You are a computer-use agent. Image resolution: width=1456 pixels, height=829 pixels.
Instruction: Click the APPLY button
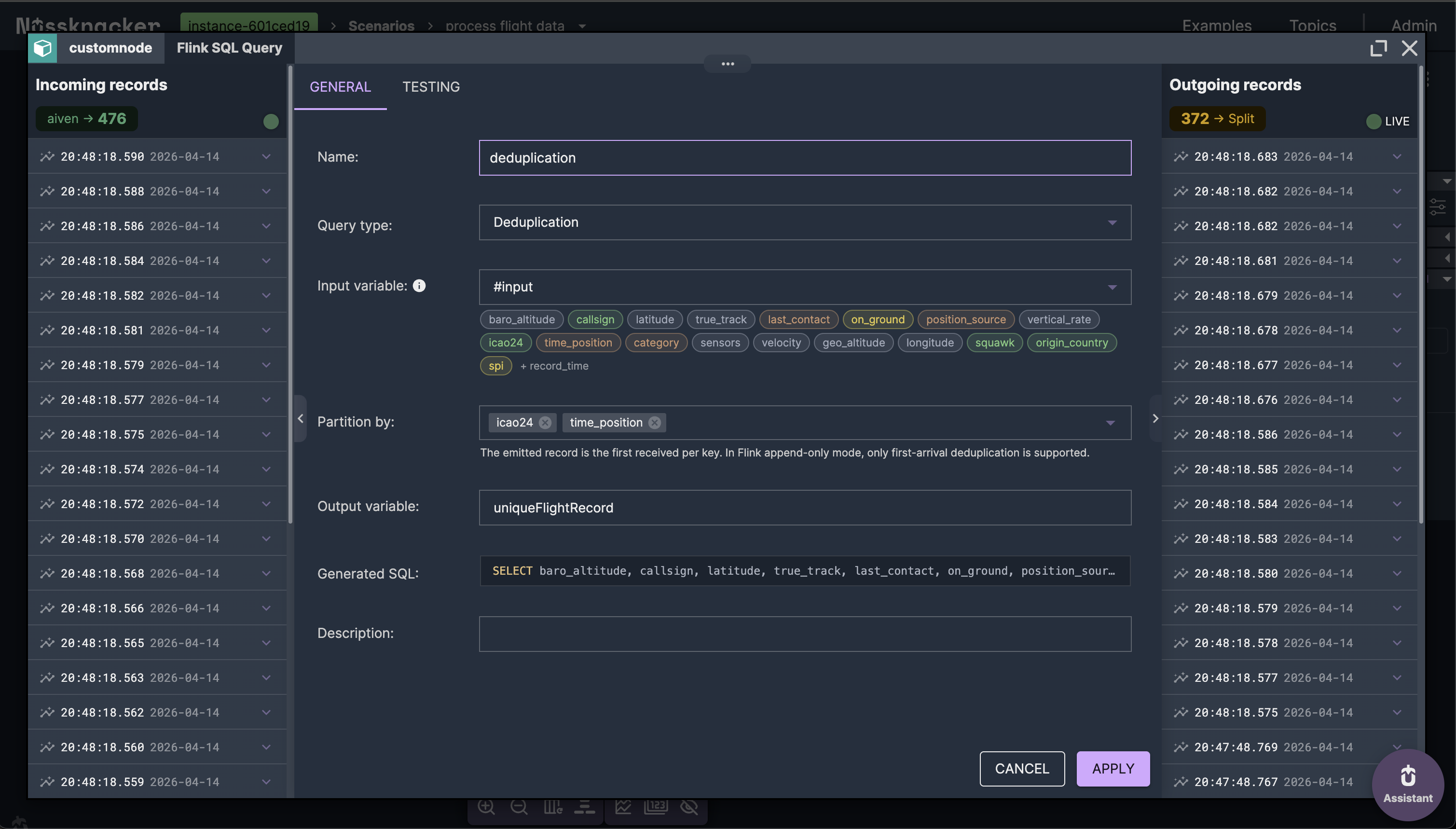click(1112, 769)
